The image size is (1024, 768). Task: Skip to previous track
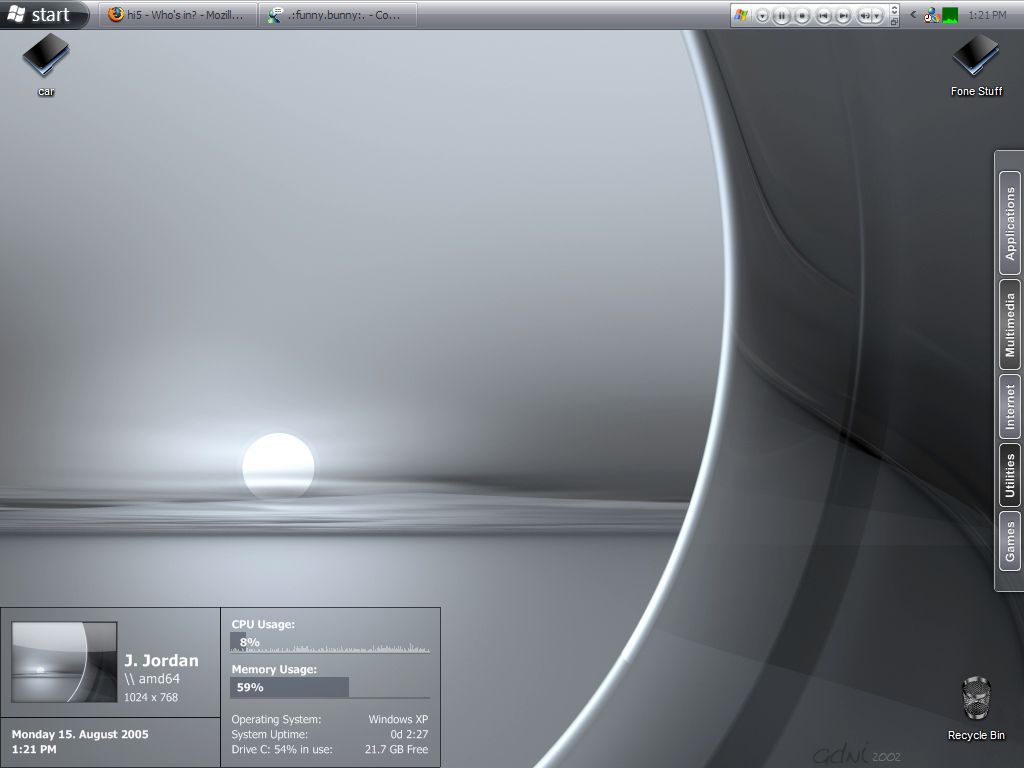click(x=824, y=16)
